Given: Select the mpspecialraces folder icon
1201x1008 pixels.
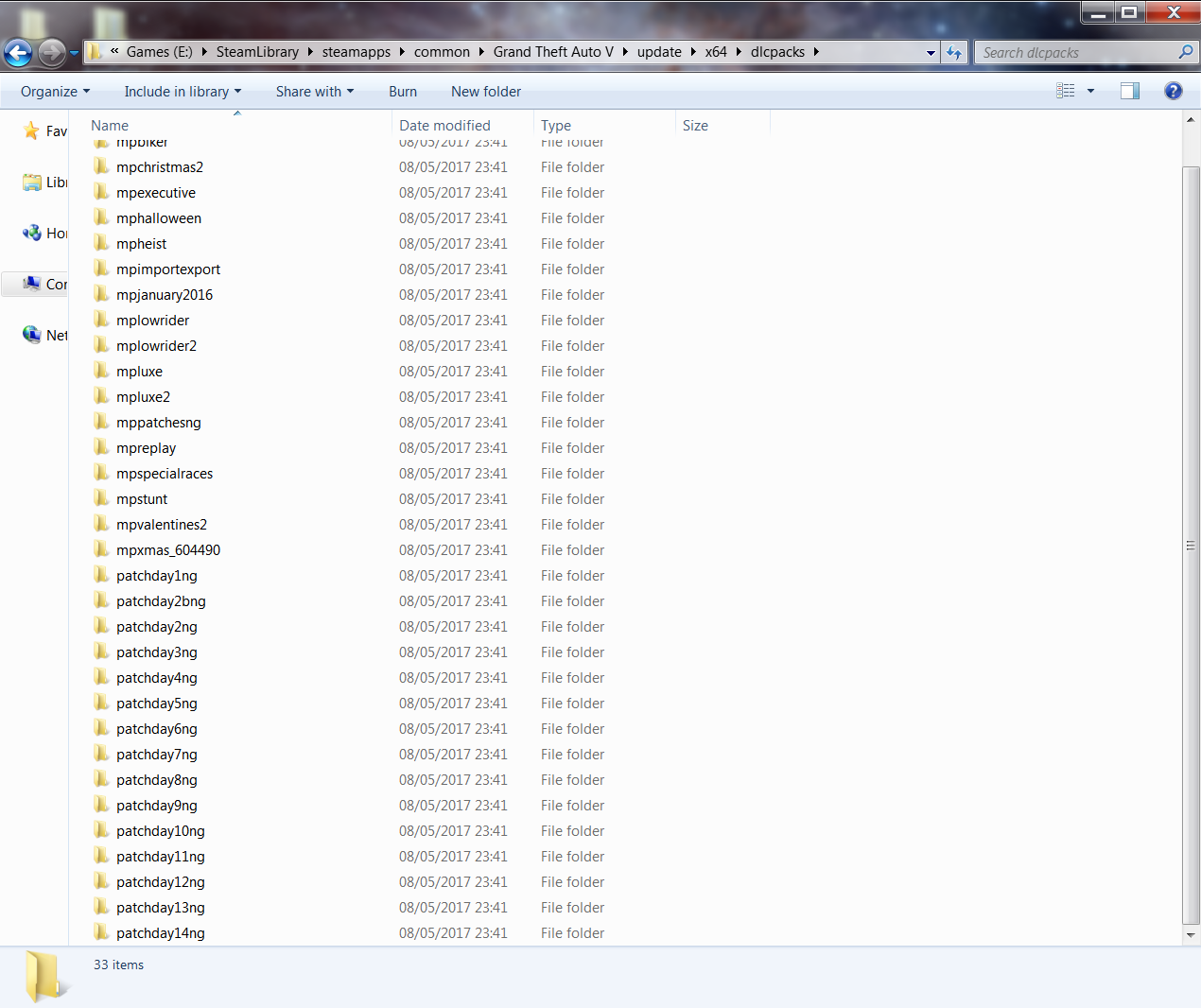Looking at the screenshot, I should [102, 473].
